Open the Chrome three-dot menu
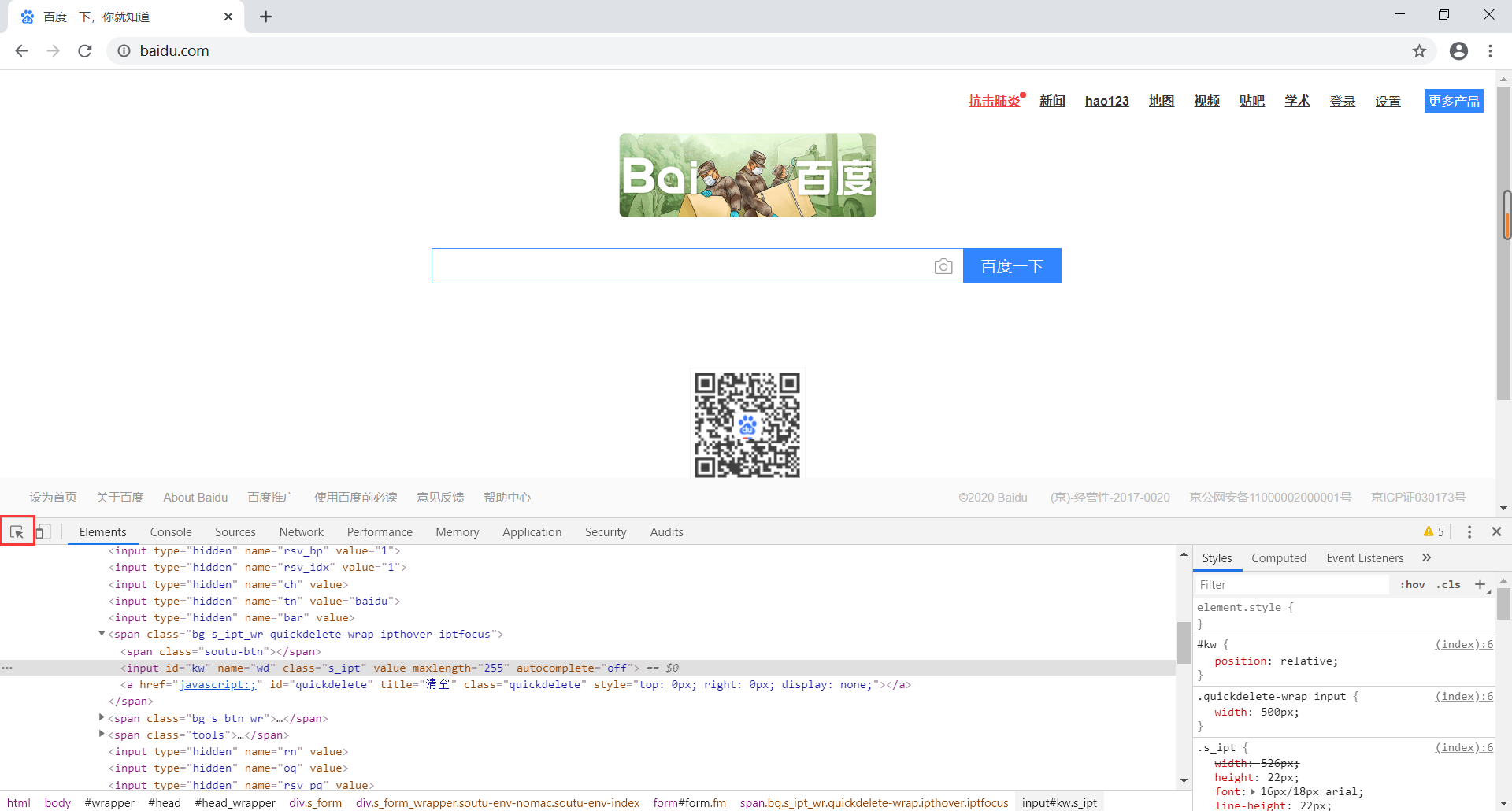Viewport: 1512px width, 811px height. point(1490,51)
